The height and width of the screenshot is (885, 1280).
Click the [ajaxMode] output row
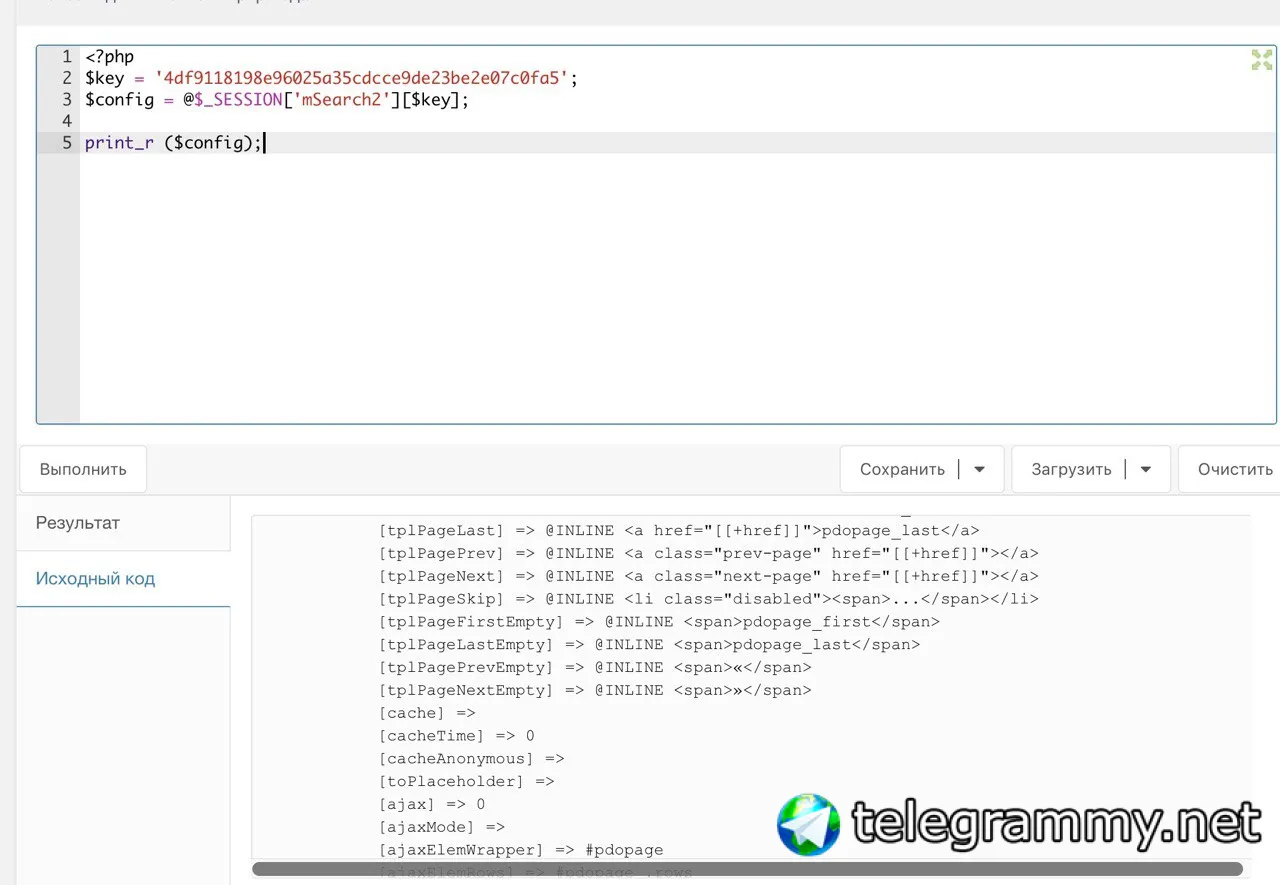442,827
